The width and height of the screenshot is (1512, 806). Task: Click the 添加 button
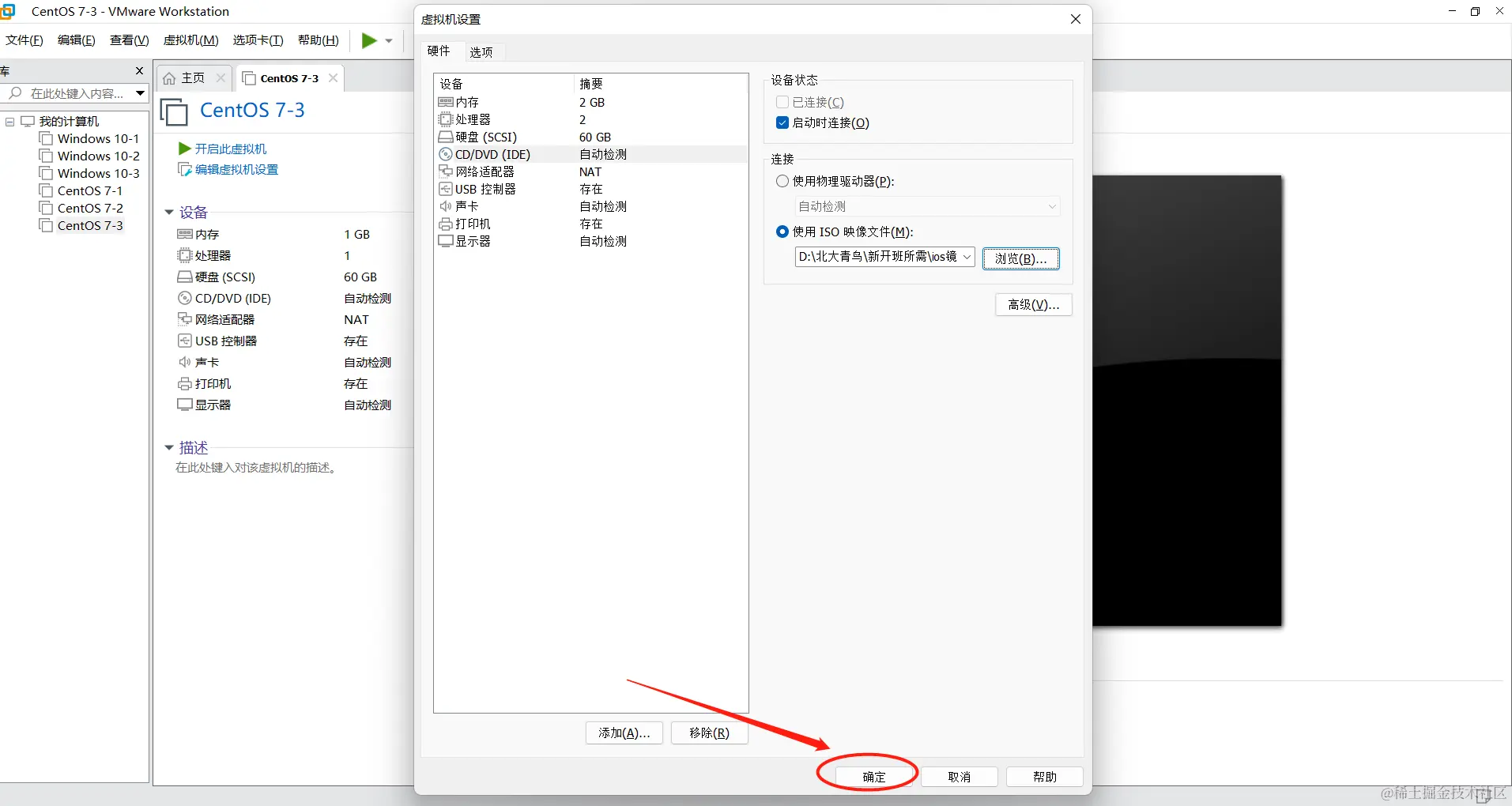coord(624,733)
